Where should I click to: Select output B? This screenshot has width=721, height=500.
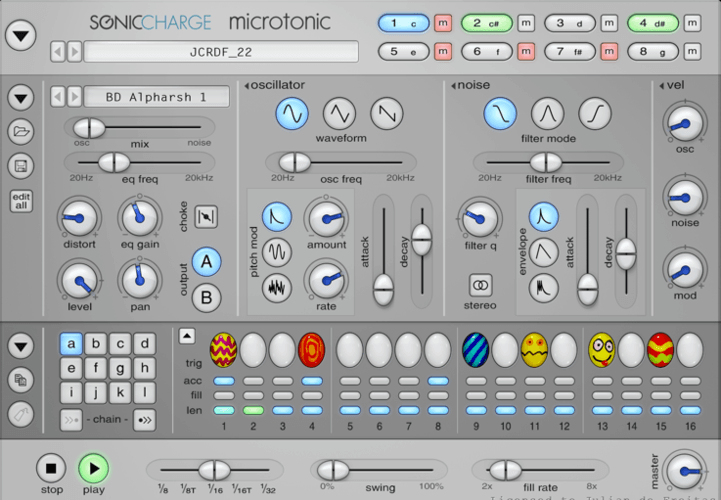point(206,298)
